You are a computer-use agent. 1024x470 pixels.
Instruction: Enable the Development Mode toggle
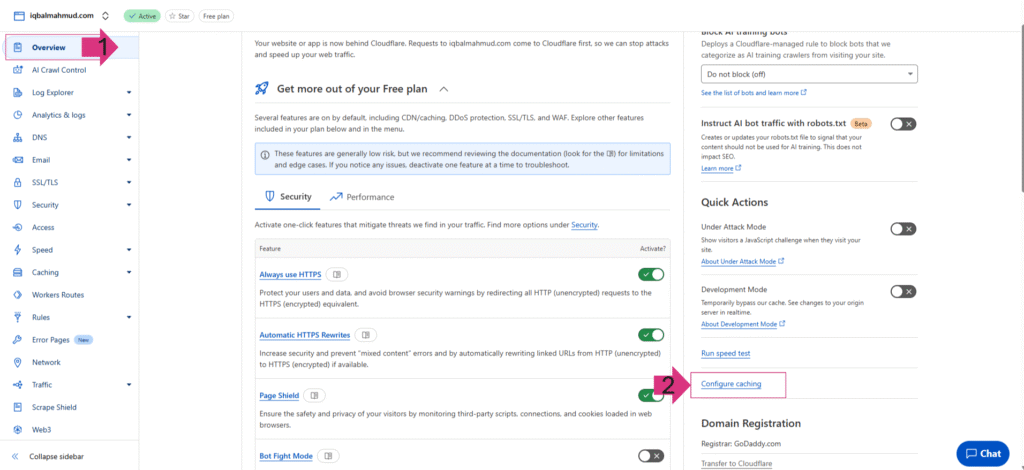pos(903,291)
